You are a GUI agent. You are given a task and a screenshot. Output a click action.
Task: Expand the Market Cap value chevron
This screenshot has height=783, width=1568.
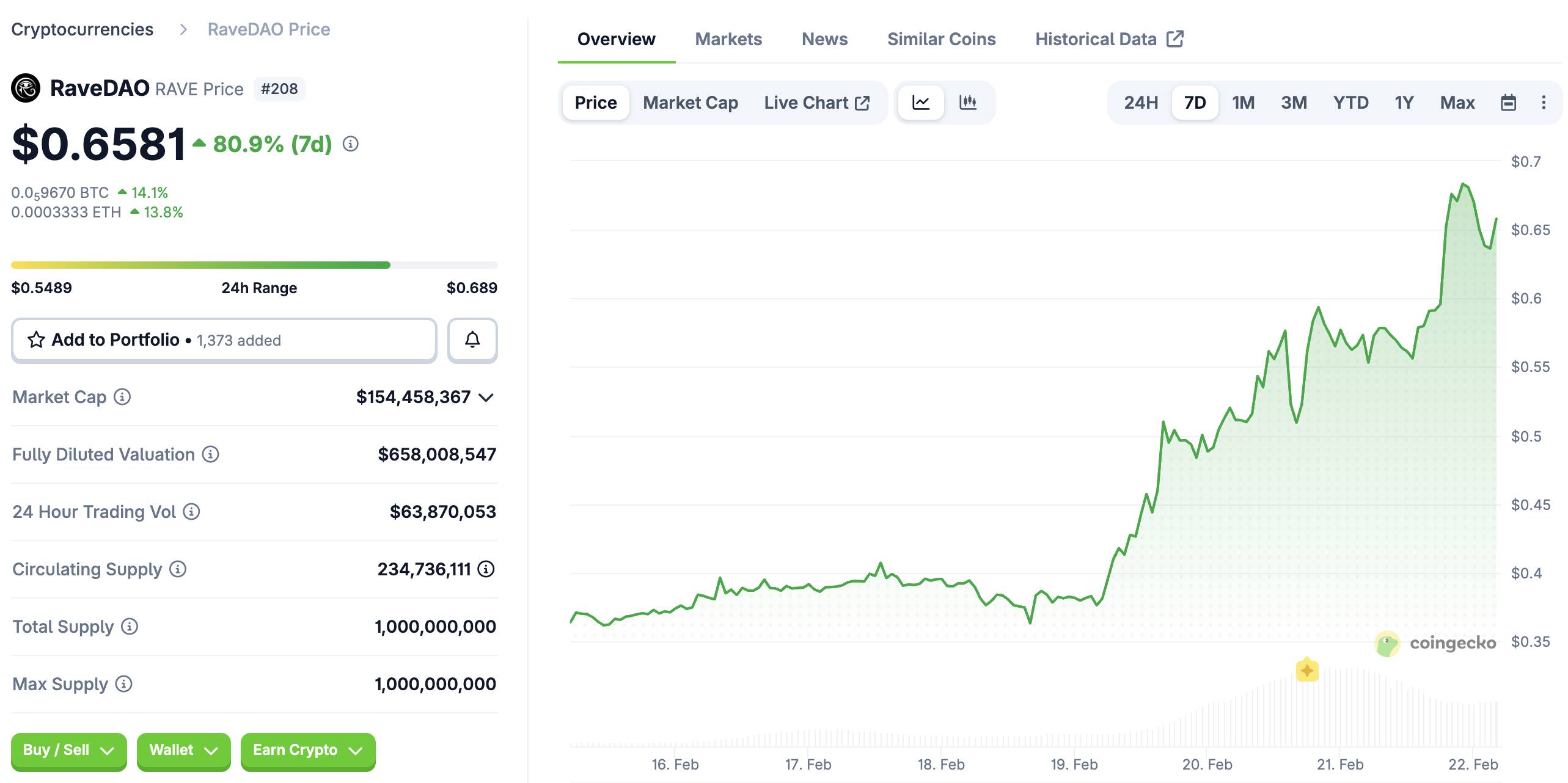pos(486,398)
